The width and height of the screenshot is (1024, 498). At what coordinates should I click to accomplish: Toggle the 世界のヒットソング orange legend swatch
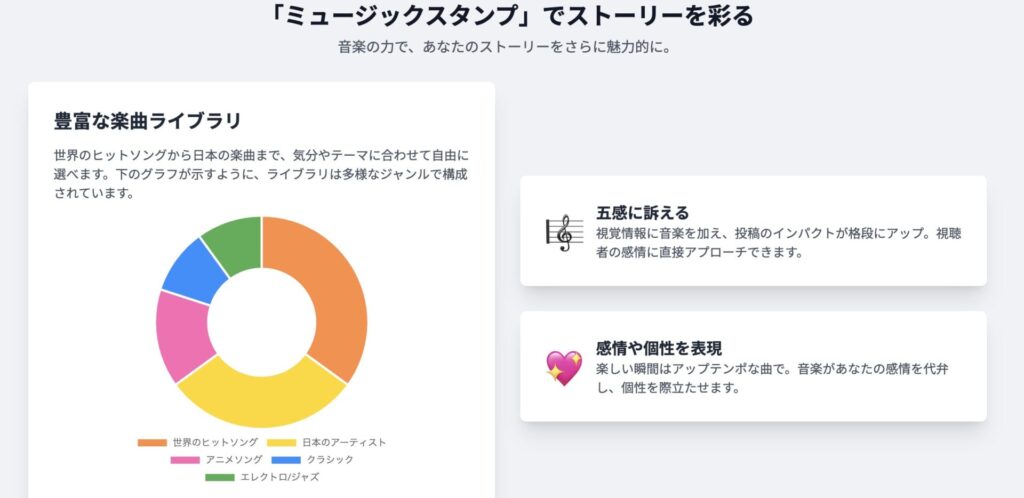pos(152,443)
